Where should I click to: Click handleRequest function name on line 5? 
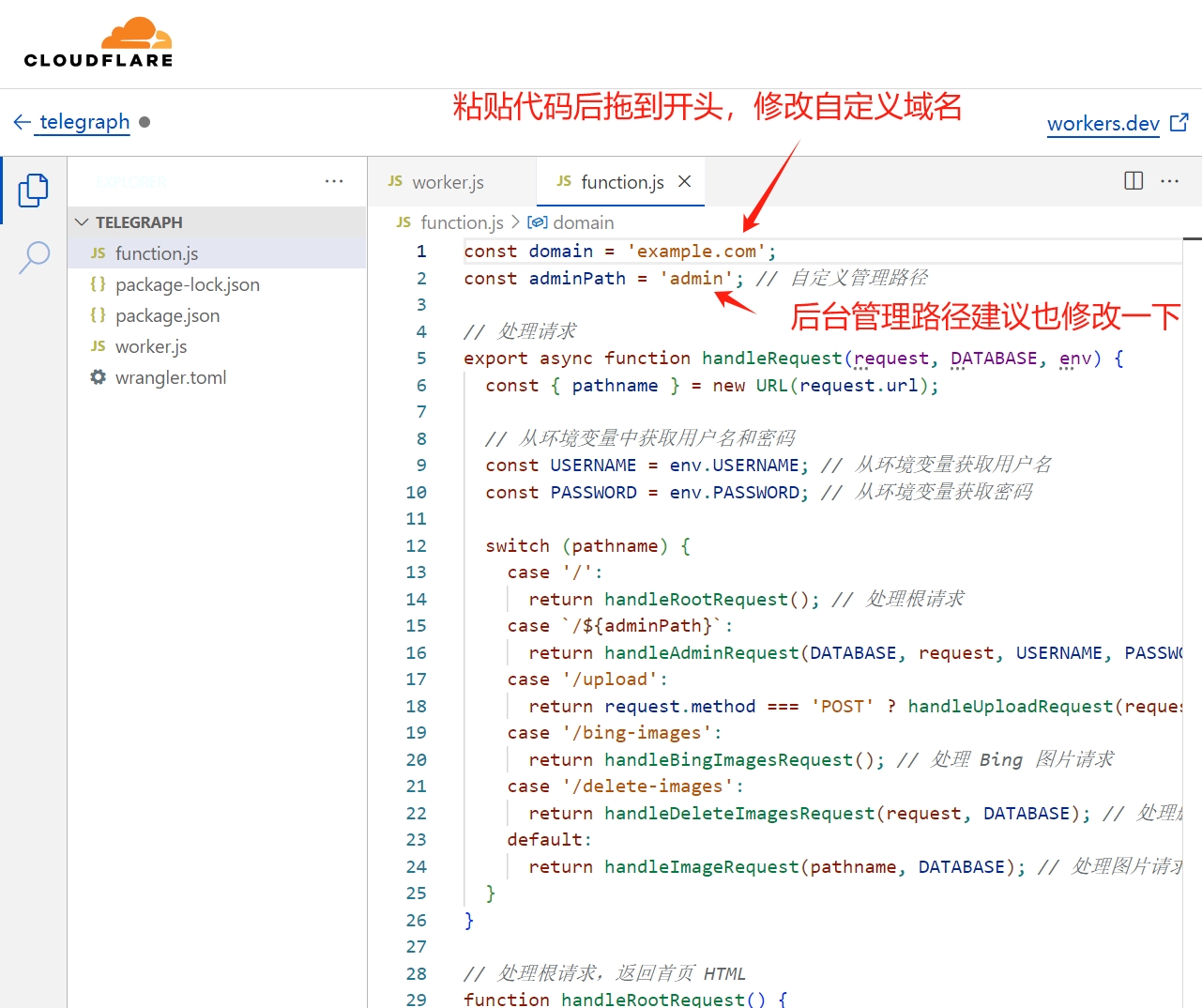[772, 359]
